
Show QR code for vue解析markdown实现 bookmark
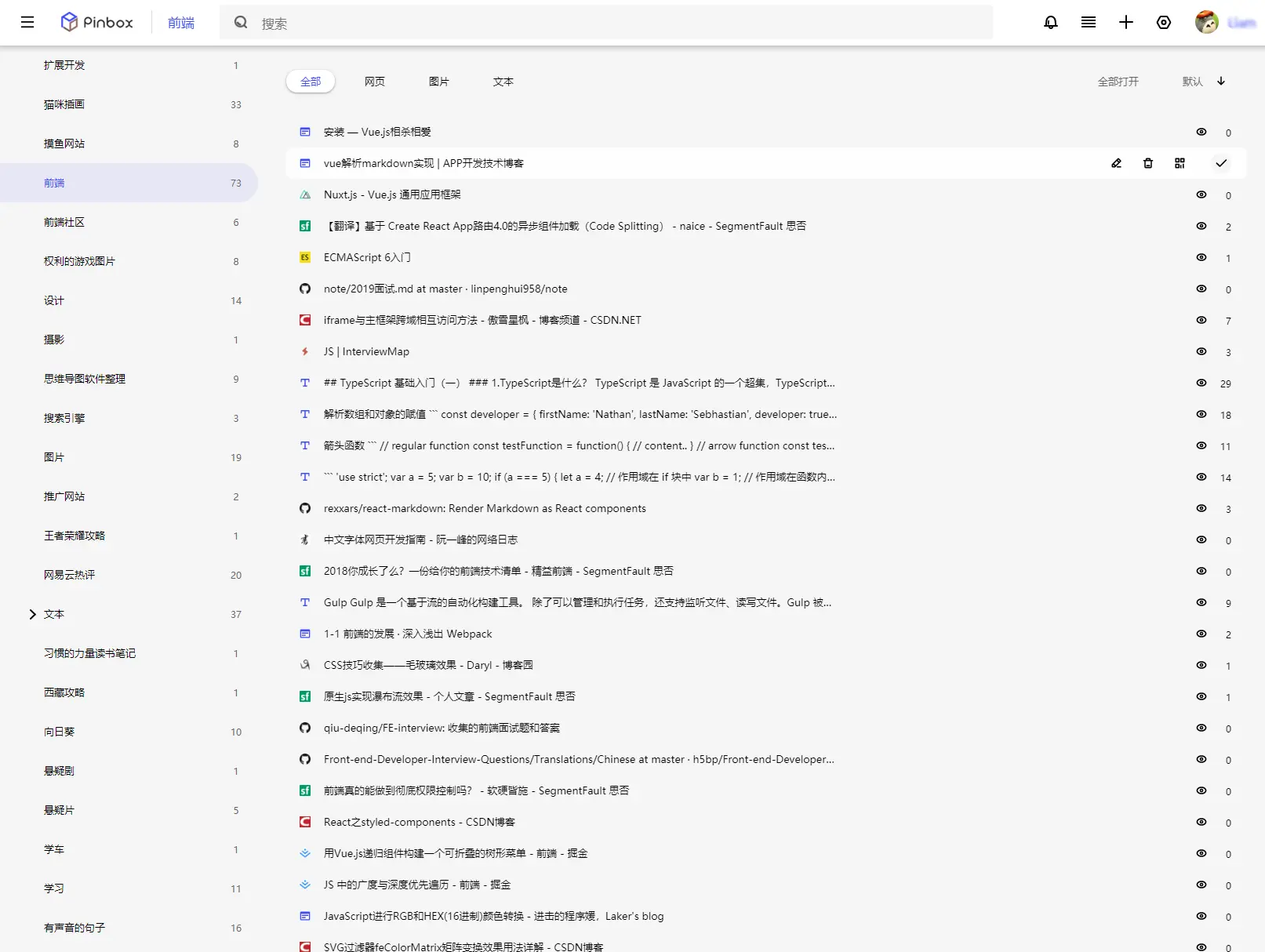[x=1180, y=163]
